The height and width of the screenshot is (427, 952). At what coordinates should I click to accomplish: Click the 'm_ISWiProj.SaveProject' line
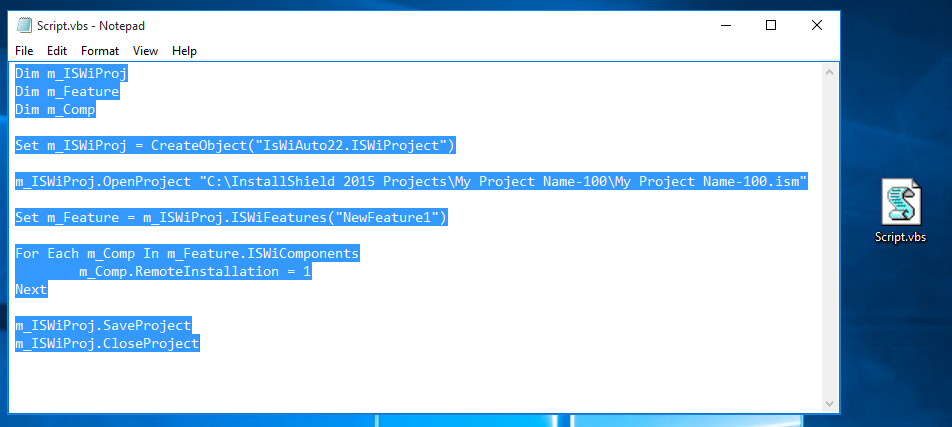pyautogui.click(x=103, y=326)
